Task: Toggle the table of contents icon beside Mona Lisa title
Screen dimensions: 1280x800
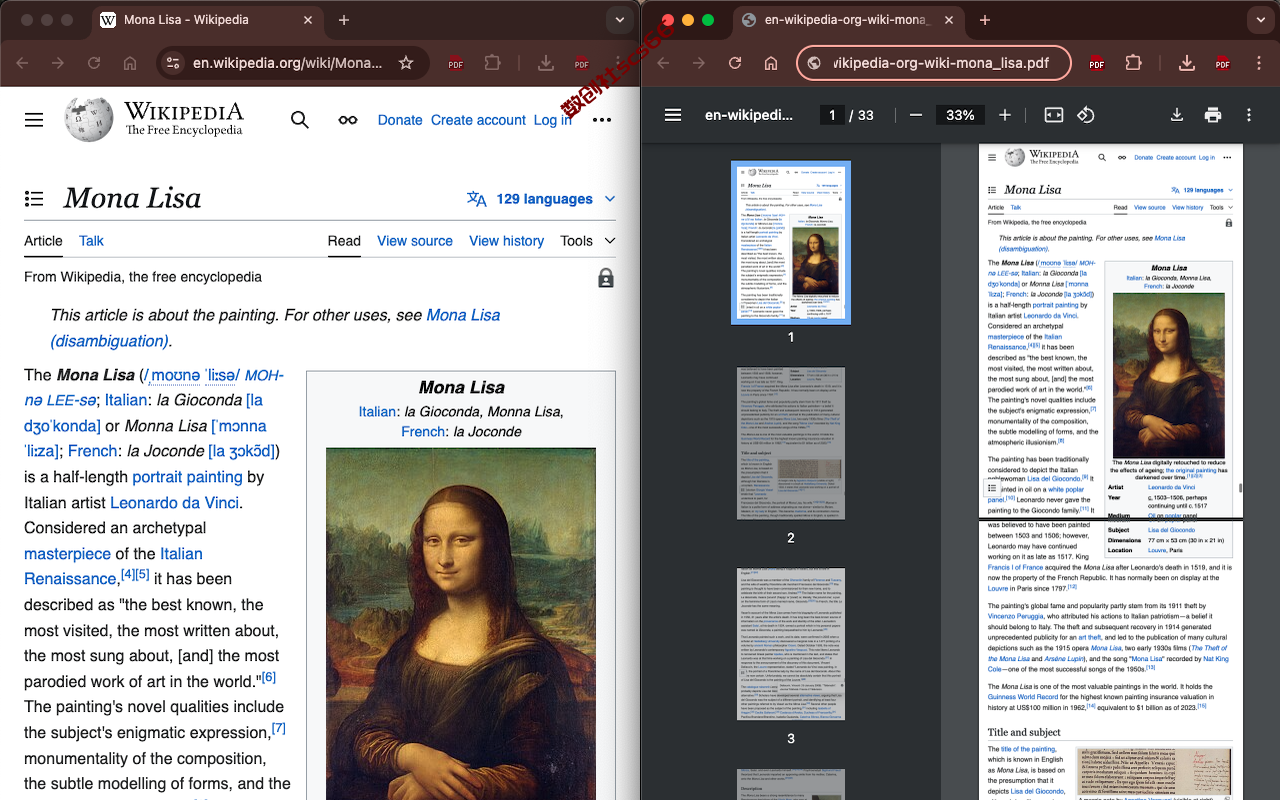Action: click(34, 199)
